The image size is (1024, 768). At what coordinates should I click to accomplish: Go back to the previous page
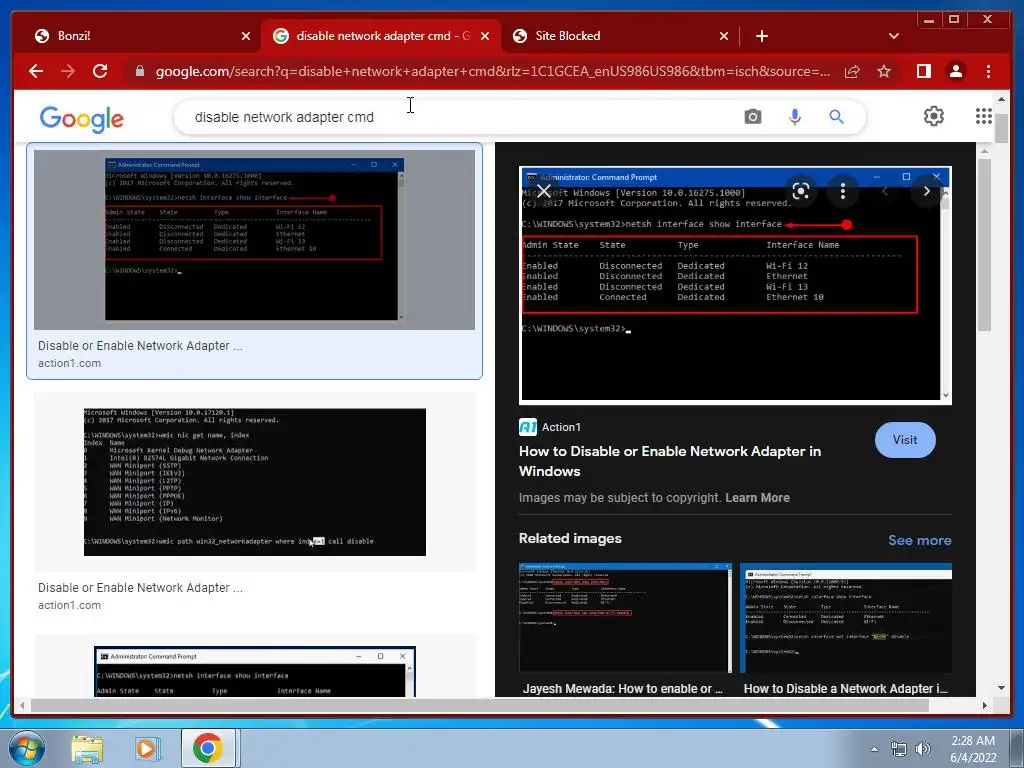(36, 71)
